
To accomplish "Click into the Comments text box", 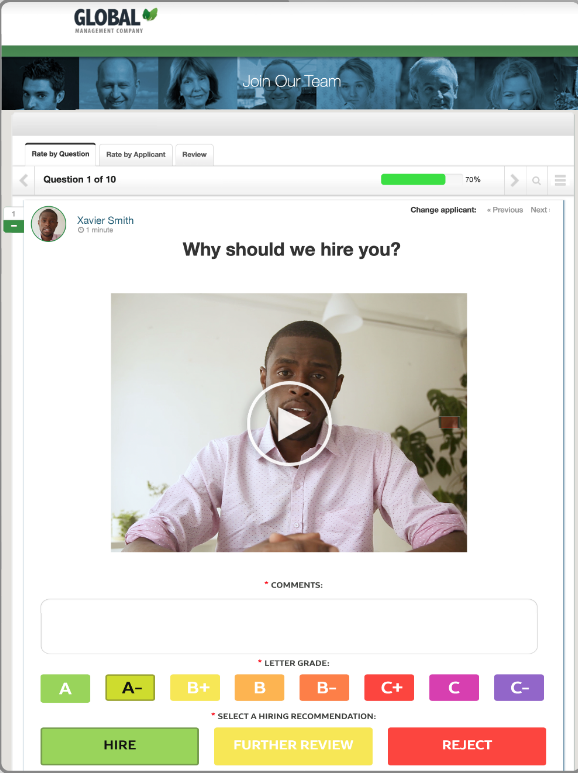I will pyautogui.click(x=289, y=626).
